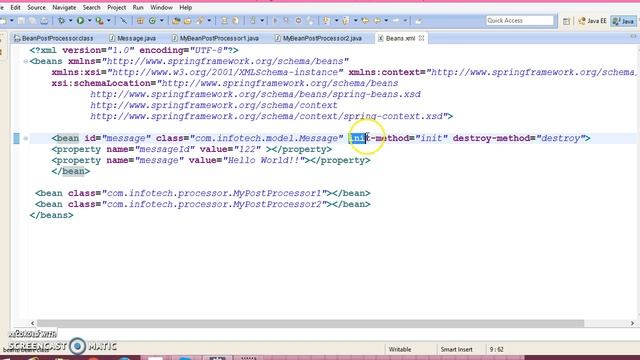Viewport: 640px width, 360px height.
Task: Click the horizontal scrollbar thumb
Action: click(x=311, y=323)
